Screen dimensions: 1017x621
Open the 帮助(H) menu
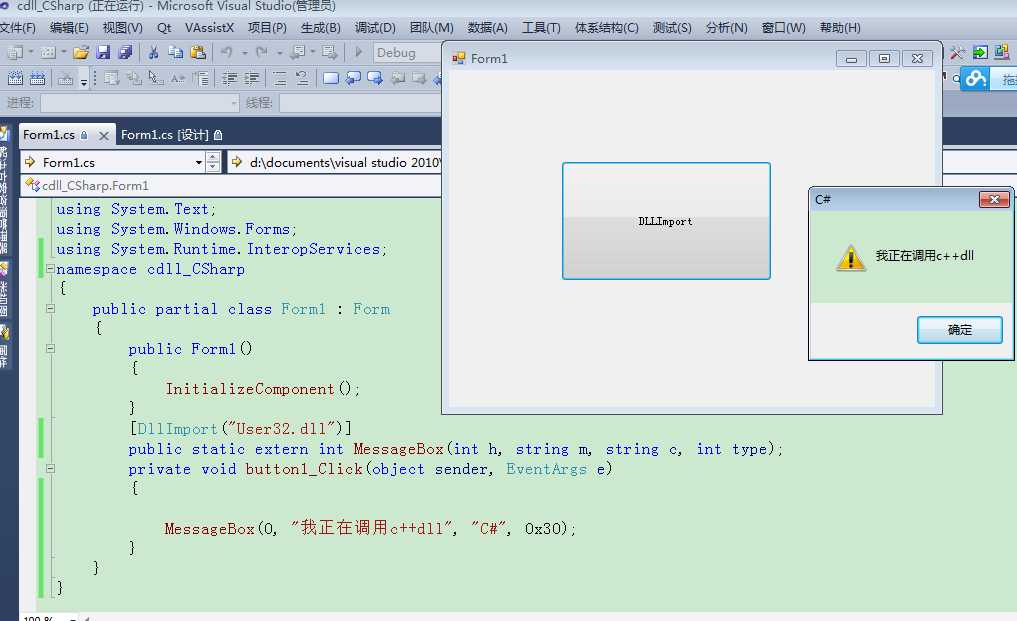840,28
